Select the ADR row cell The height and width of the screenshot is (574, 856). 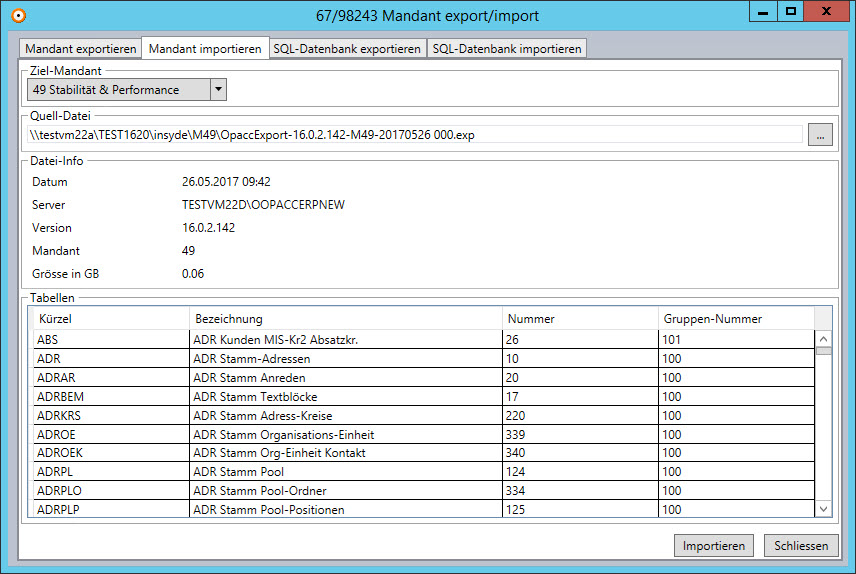111,359
